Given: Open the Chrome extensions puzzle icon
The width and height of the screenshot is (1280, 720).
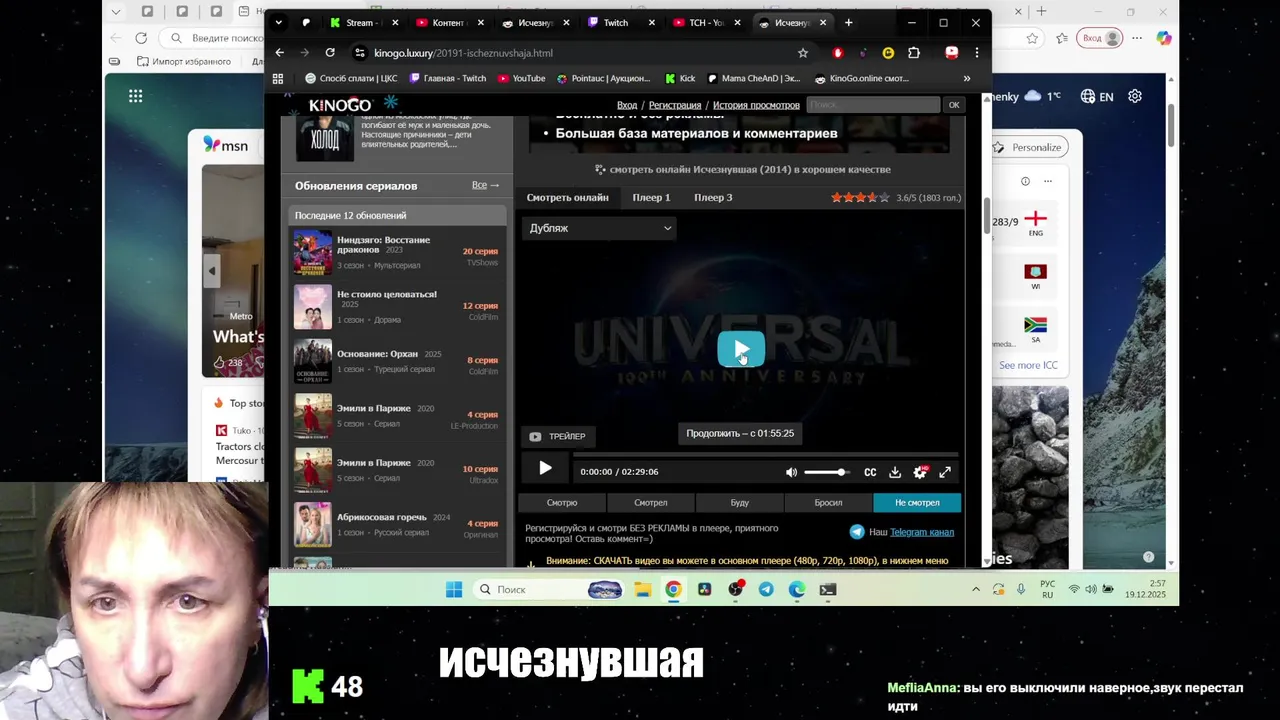Looking at the screenshot, I should (x=914, y=53).
